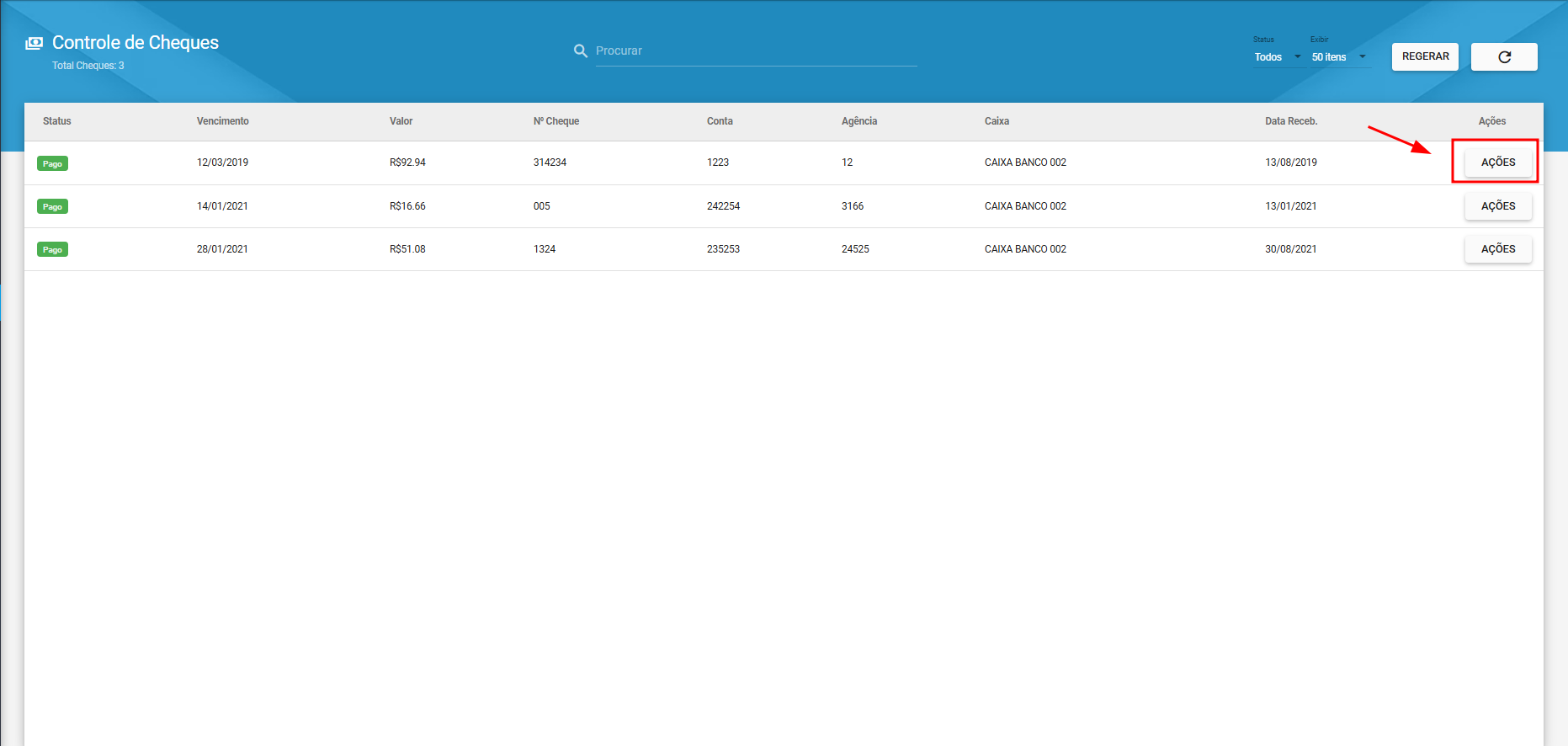Click the Caixa column header
The width and height of the screenshot is (1568, 746).
997,121
